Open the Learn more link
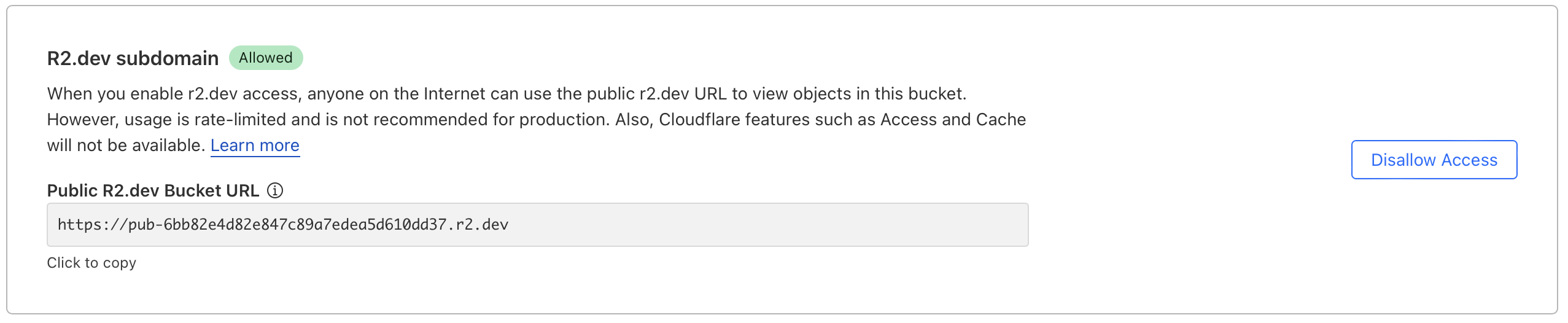The height and width of the screenshot is (323, 1568). [x=255, y=146]
